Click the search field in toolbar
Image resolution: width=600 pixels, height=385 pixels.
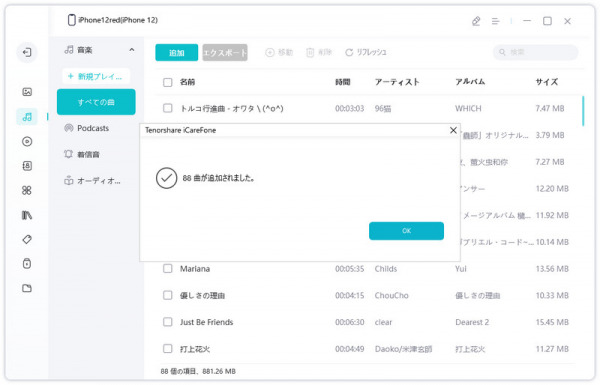coord(535,52)
